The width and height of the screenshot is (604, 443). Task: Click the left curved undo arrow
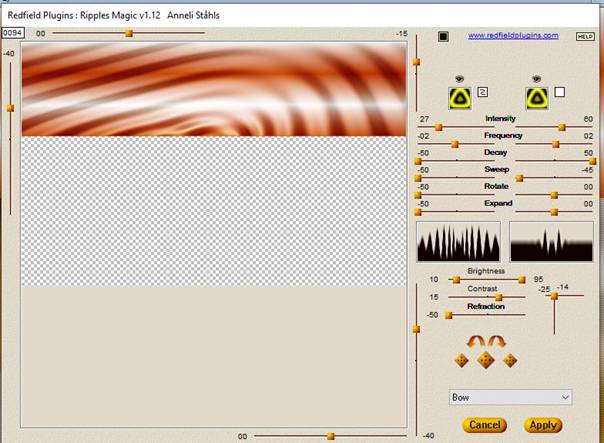point(476,342)
